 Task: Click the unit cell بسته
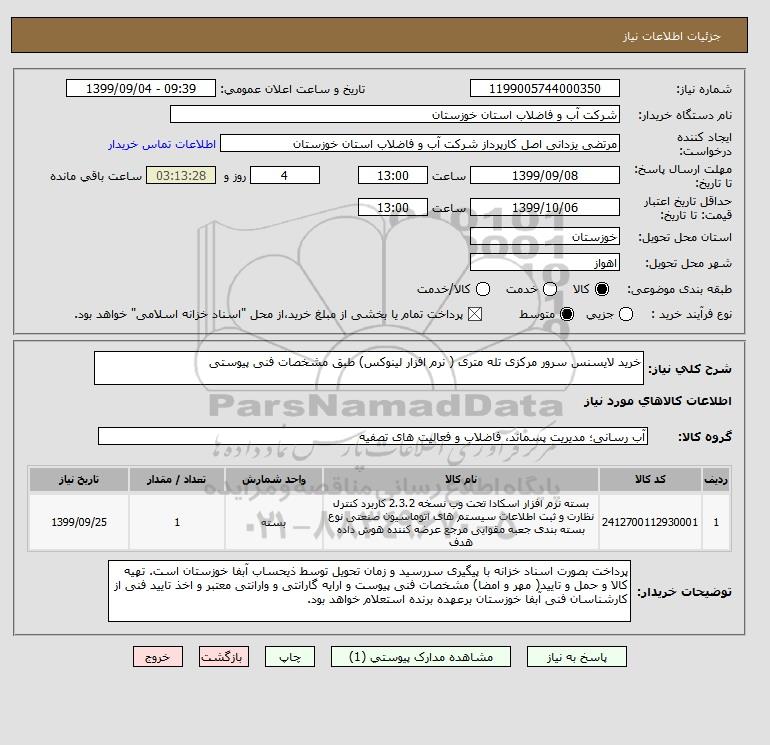pos(274,522)
